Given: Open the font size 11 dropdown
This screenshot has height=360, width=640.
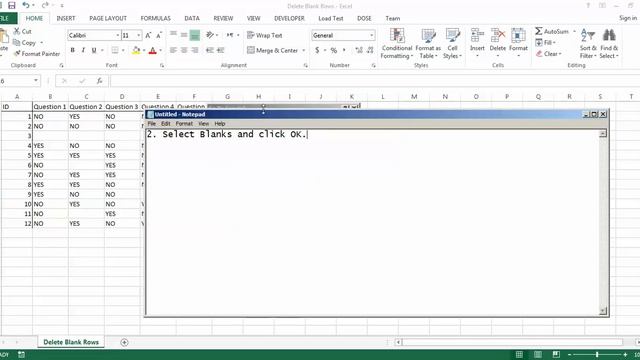Looking at the screenshot, I should (139, 36).
